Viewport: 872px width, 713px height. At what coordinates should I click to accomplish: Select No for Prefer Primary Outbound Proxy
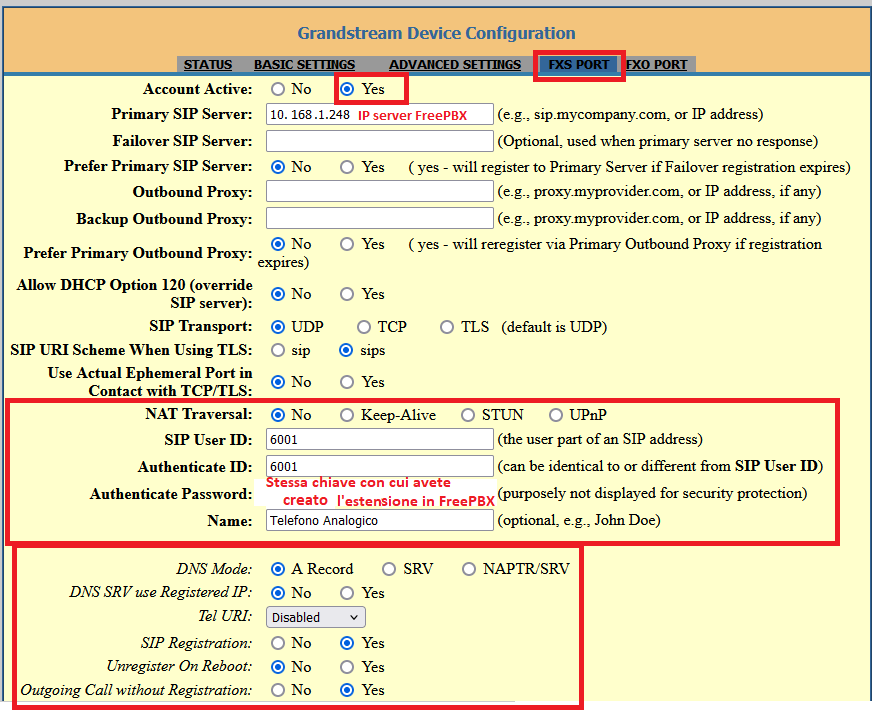pos(278,244)
